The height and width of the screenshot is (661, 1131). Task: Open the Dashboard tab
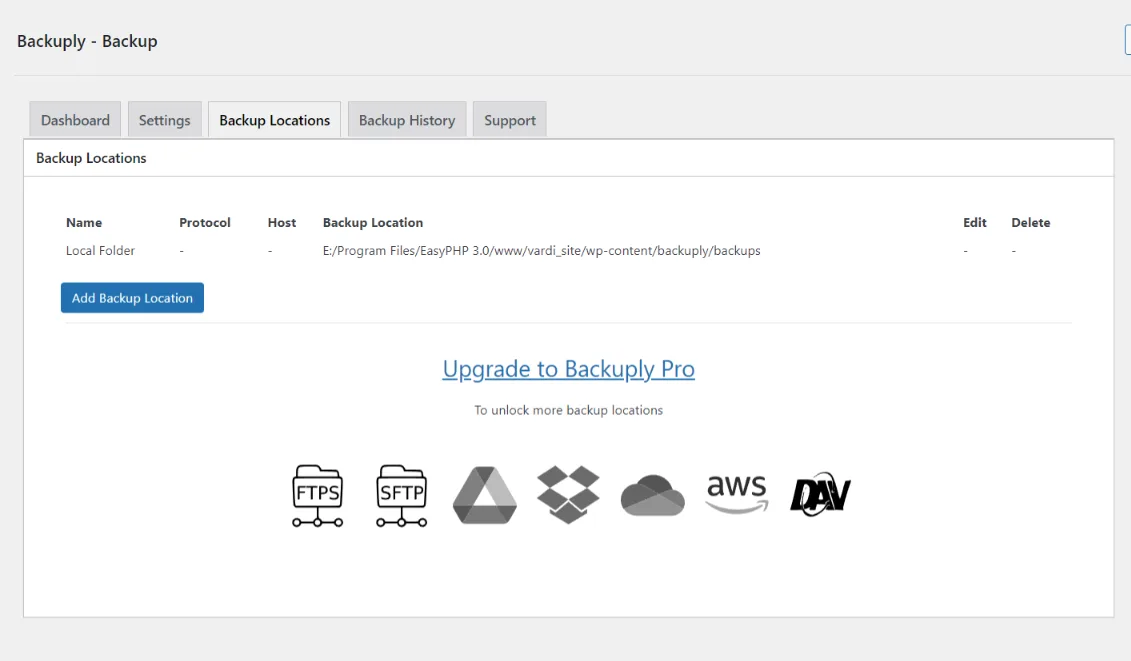75,120
